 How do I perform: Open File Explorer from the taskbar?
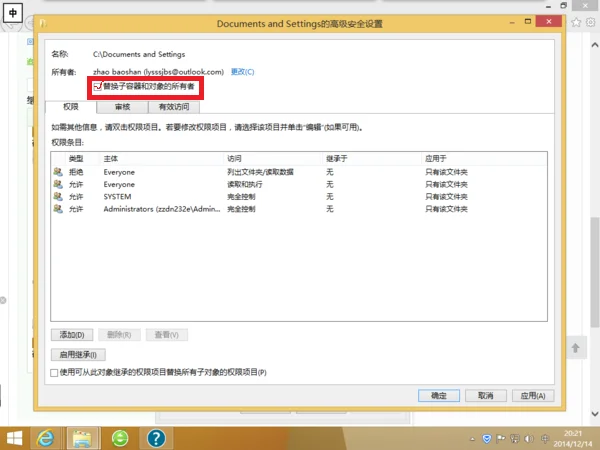click(83, 438)
